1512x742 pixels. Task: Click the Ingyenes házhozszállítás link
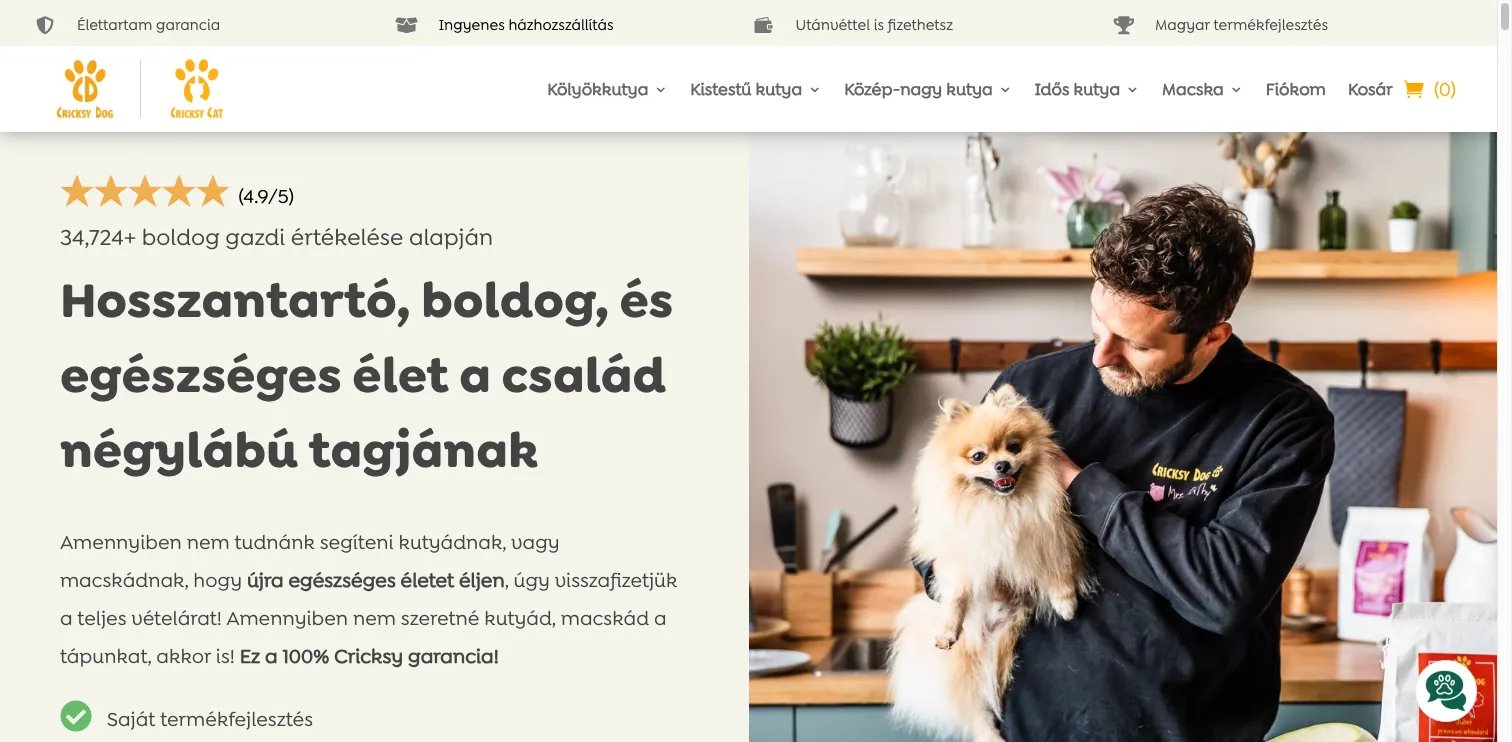tap(526, 25)
